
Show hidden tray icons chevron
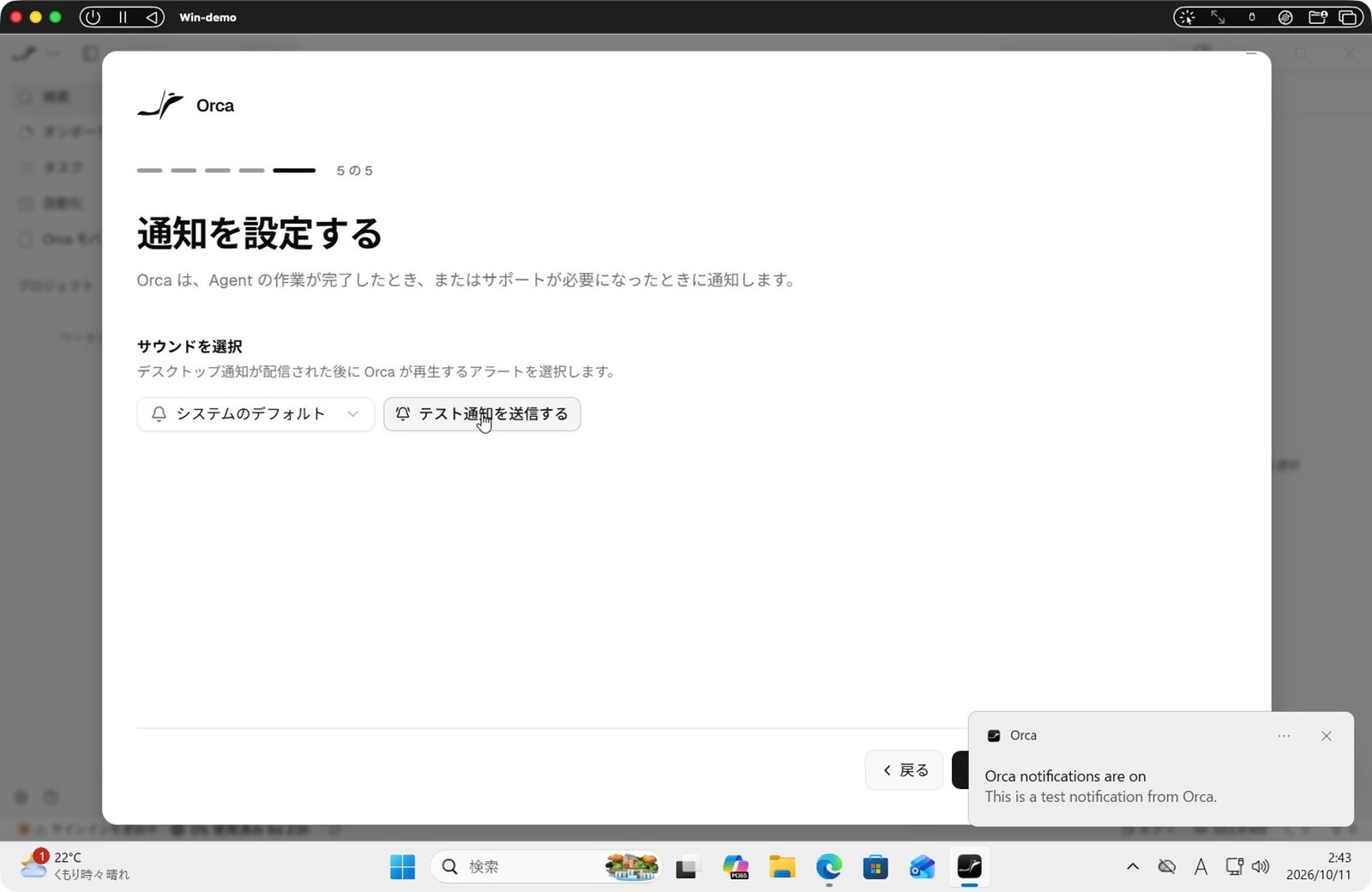click(1133, 867)
